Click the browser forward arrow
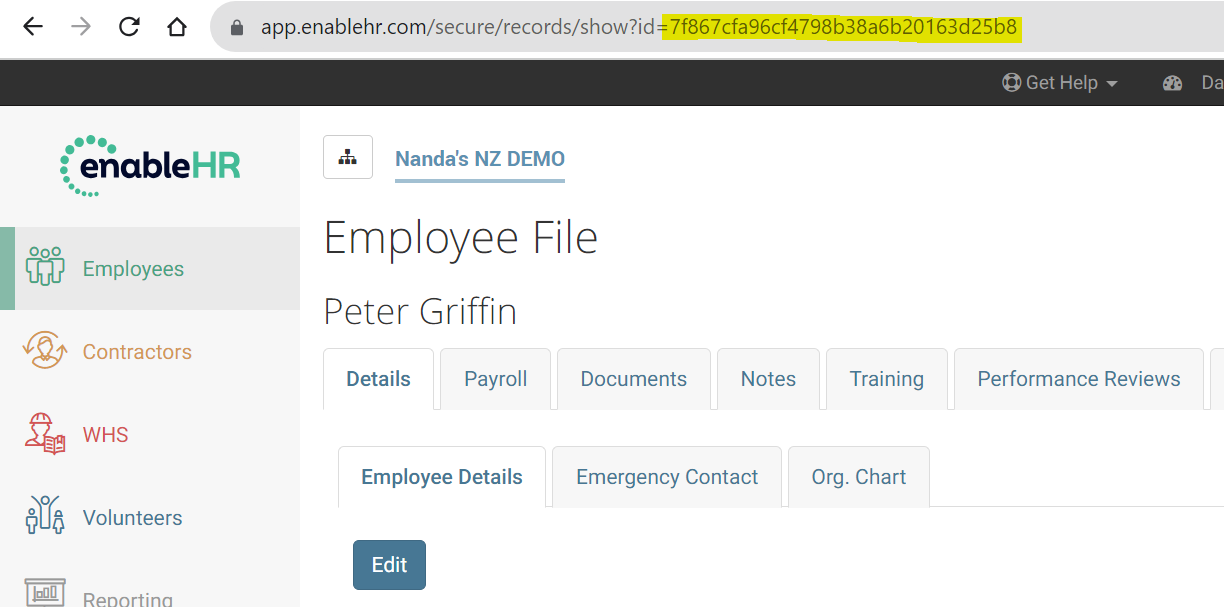Image resolution: width=1224 pixels, height=607 pixels. click(x=81, y=27)
